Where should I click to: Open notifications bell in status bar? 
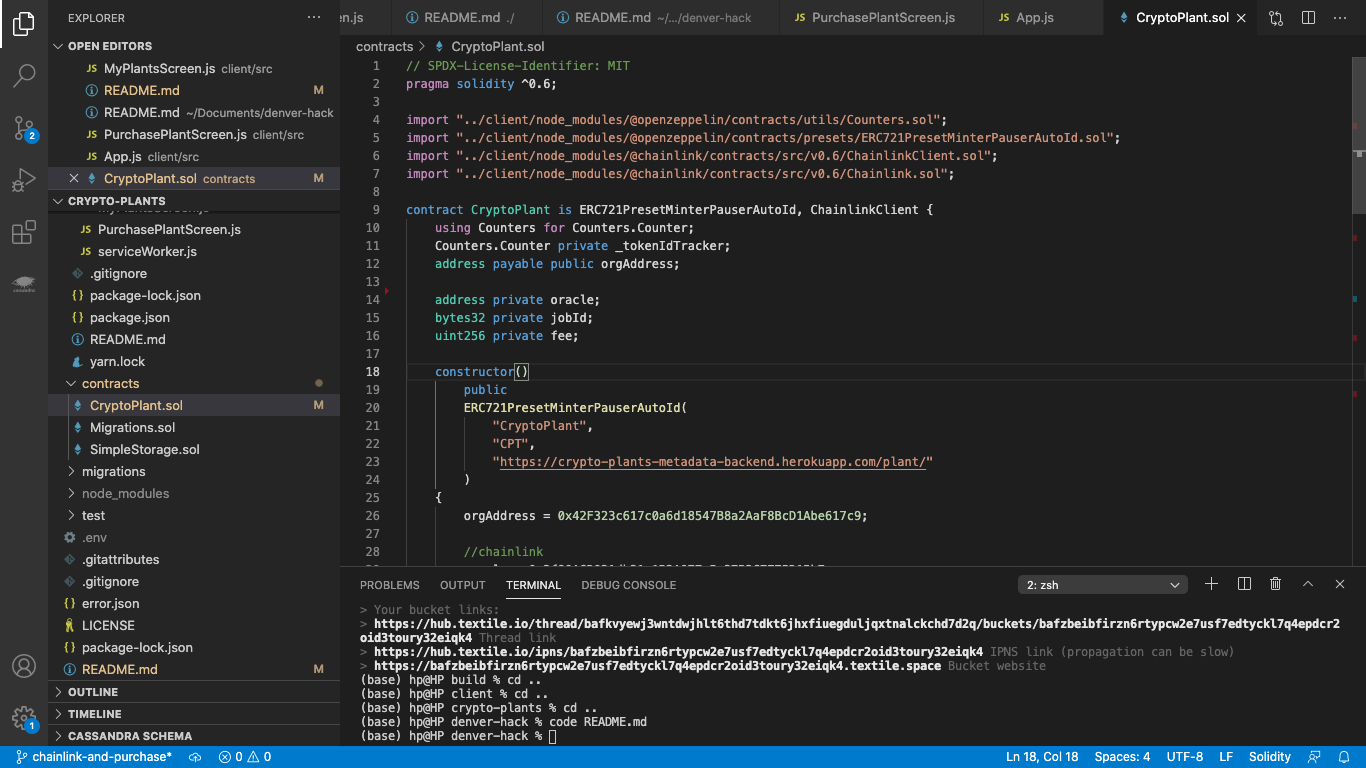point(1346,757)
